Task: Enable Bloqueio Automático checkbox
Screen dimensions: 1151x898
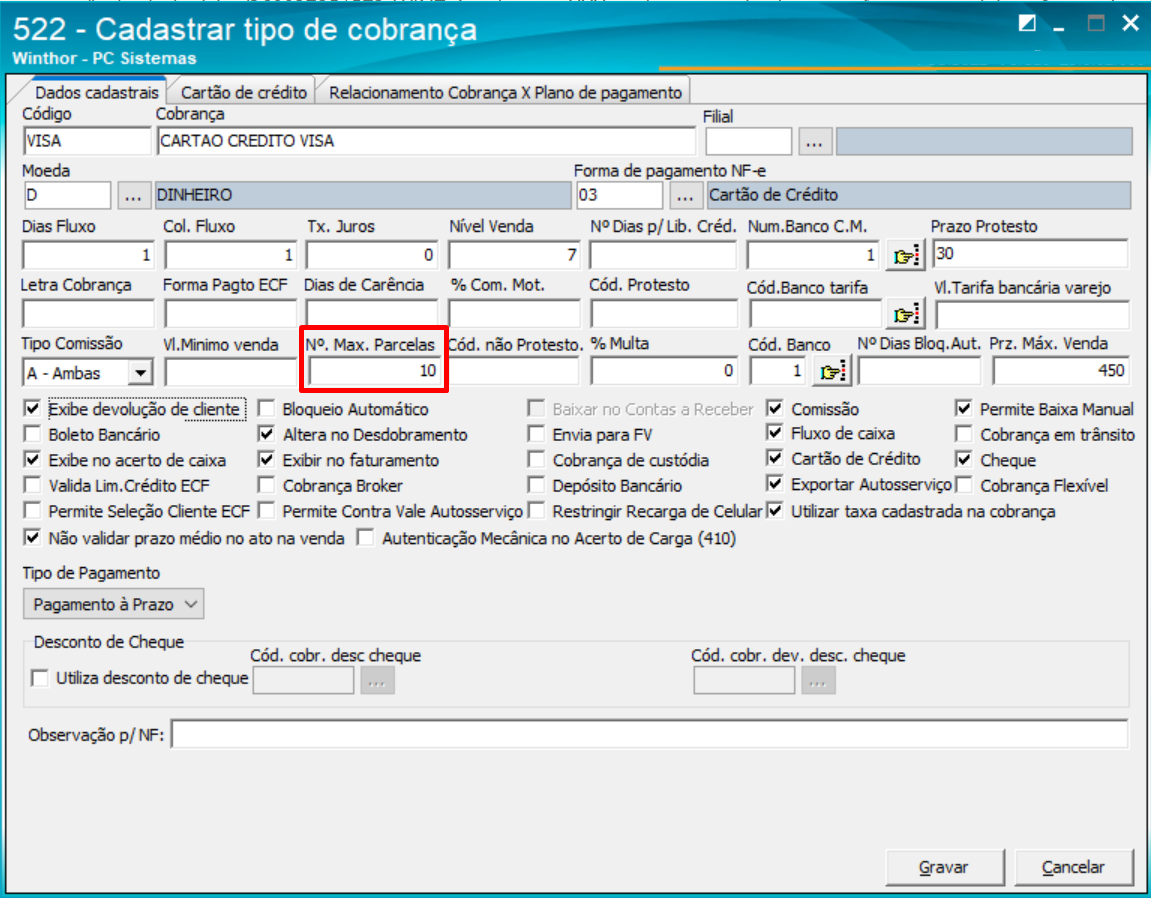Action: tap(266, 408)
